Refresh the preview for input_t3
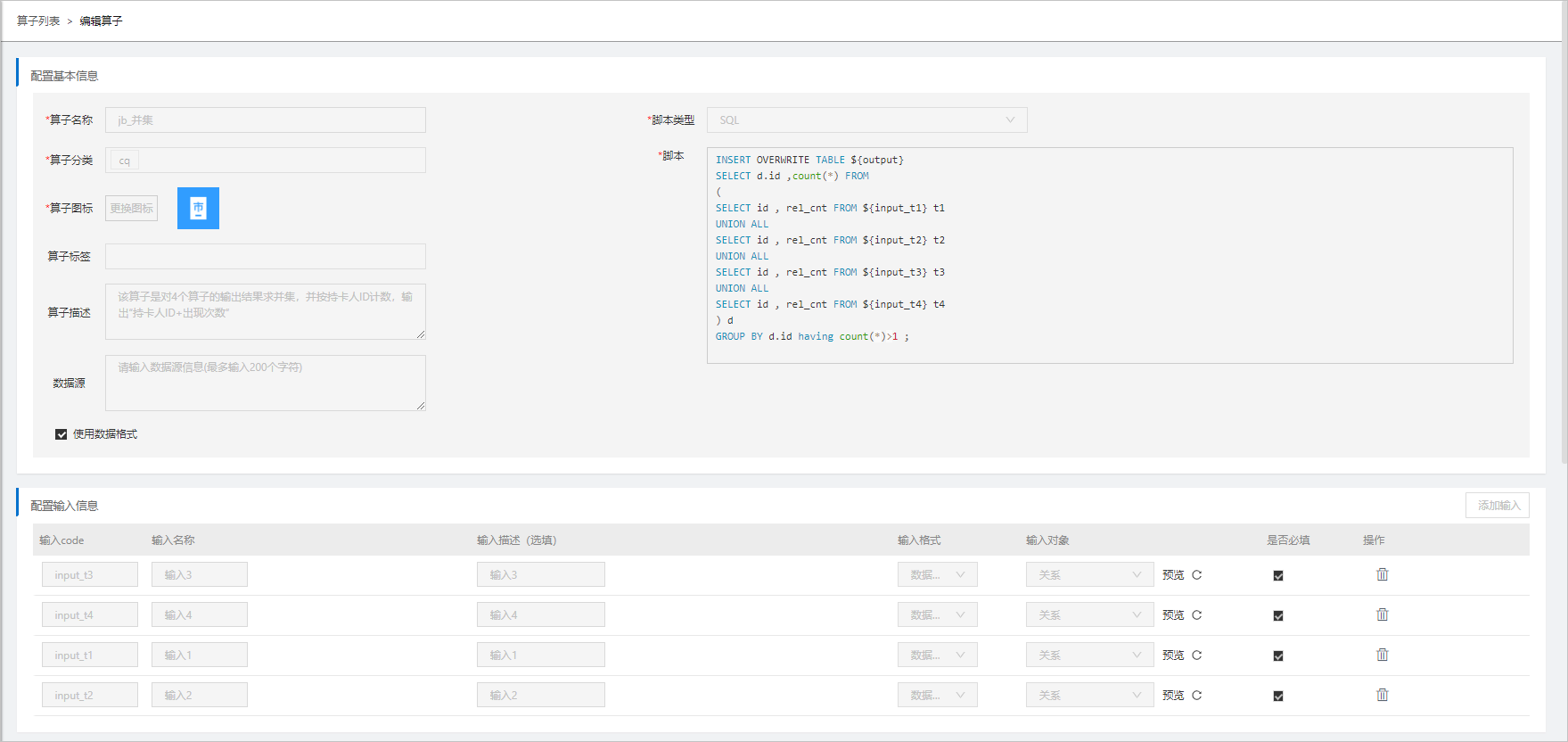This screenshot has height=742, width=1568. click(1197, 575)
